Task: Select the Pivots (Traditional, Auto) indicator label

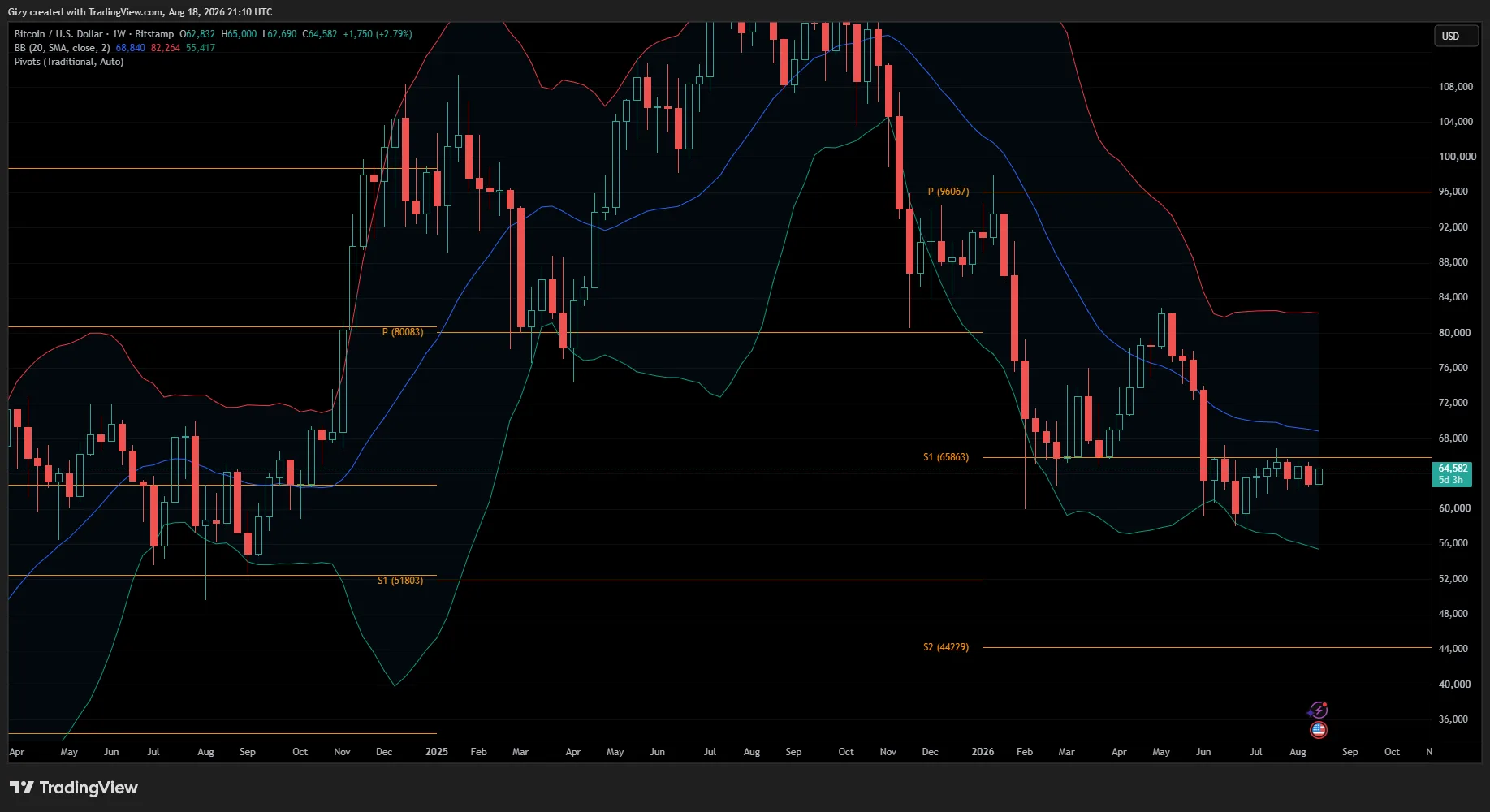Action: 69,62
